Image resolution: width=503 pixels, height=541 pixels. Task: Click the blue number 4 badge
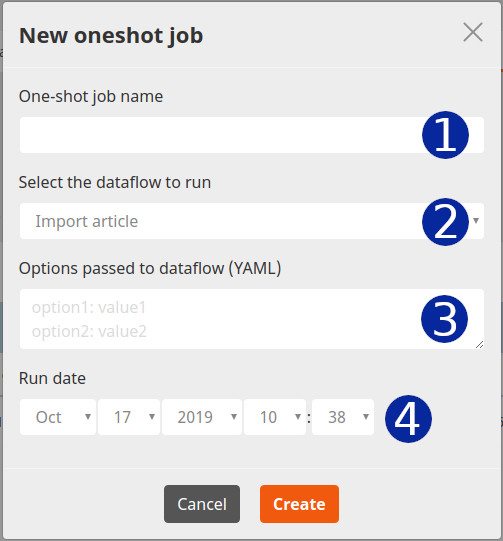[x=408, y=419]
